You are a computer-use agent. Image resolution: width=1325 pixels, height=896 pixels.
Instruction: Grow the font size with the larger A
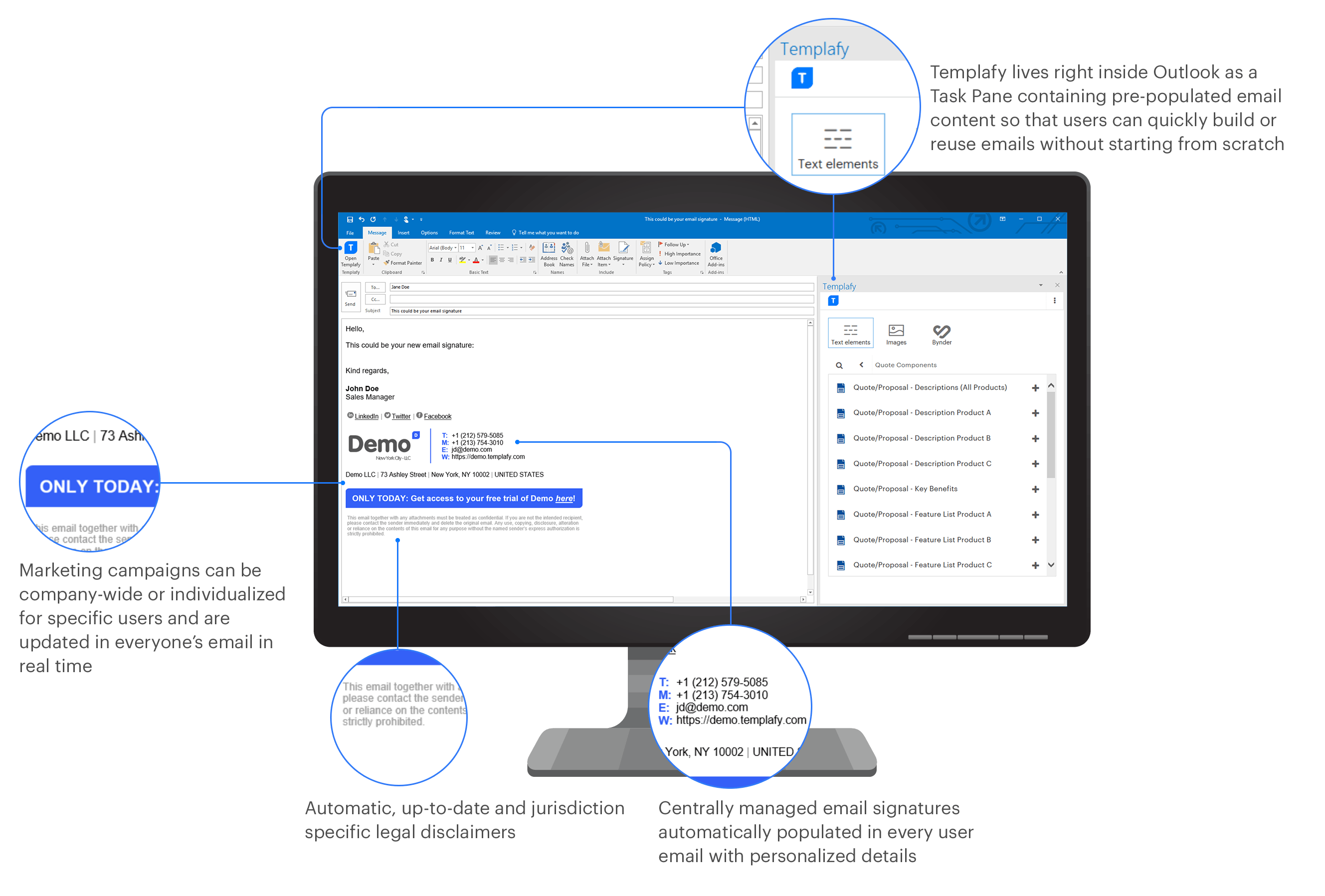pyautogui.click(x=481, y=247)
